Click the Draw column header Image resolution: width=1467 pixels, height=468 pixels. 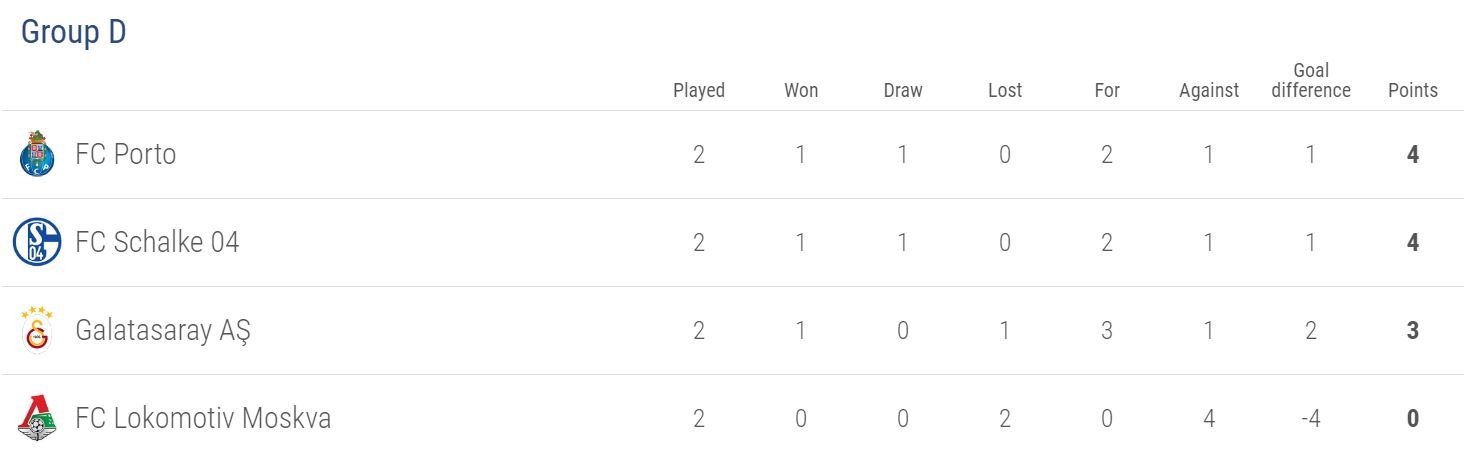coord(903,90)
